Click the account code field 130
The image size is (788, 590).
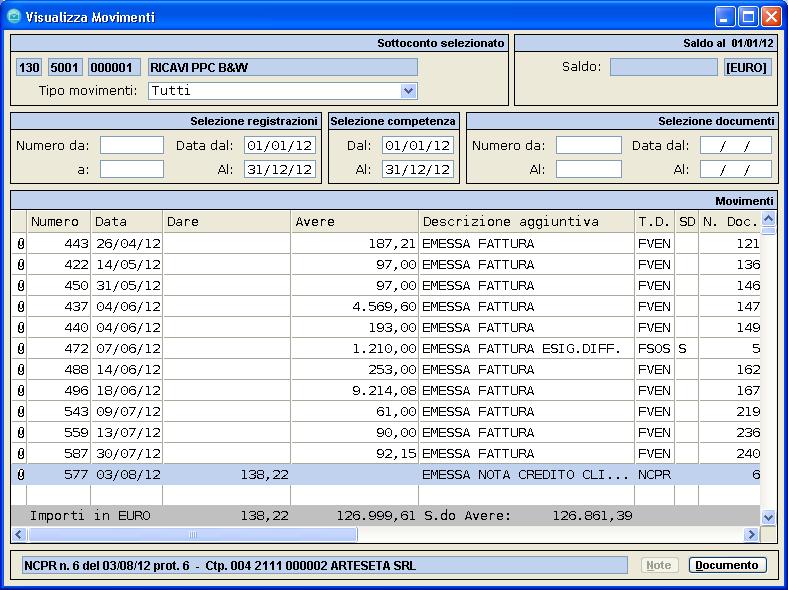tap(29, 67)
